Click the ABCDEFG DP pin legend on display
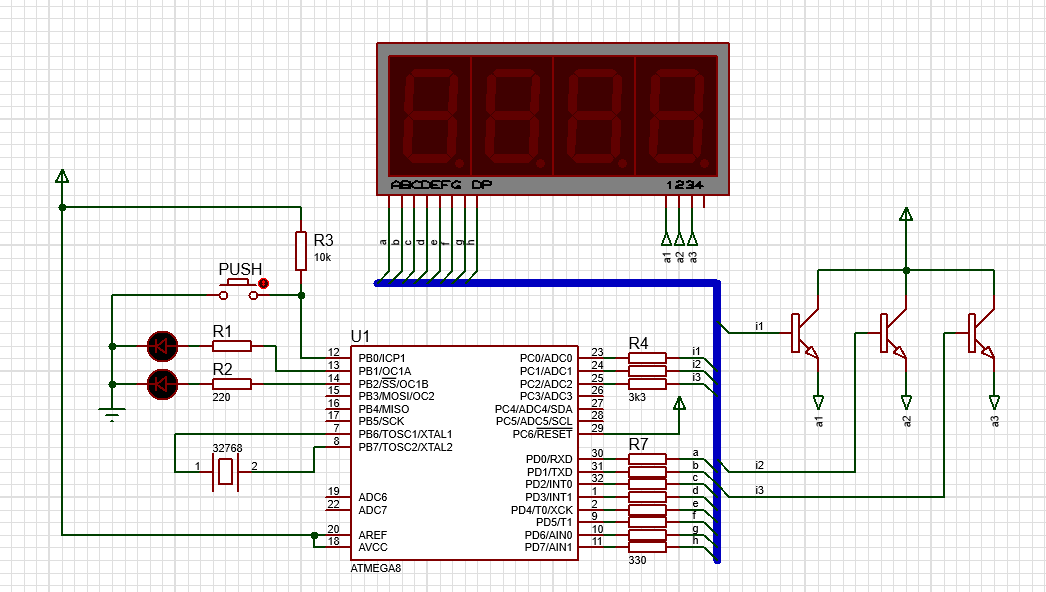1046x592 pixels. (x=441, y=184)
